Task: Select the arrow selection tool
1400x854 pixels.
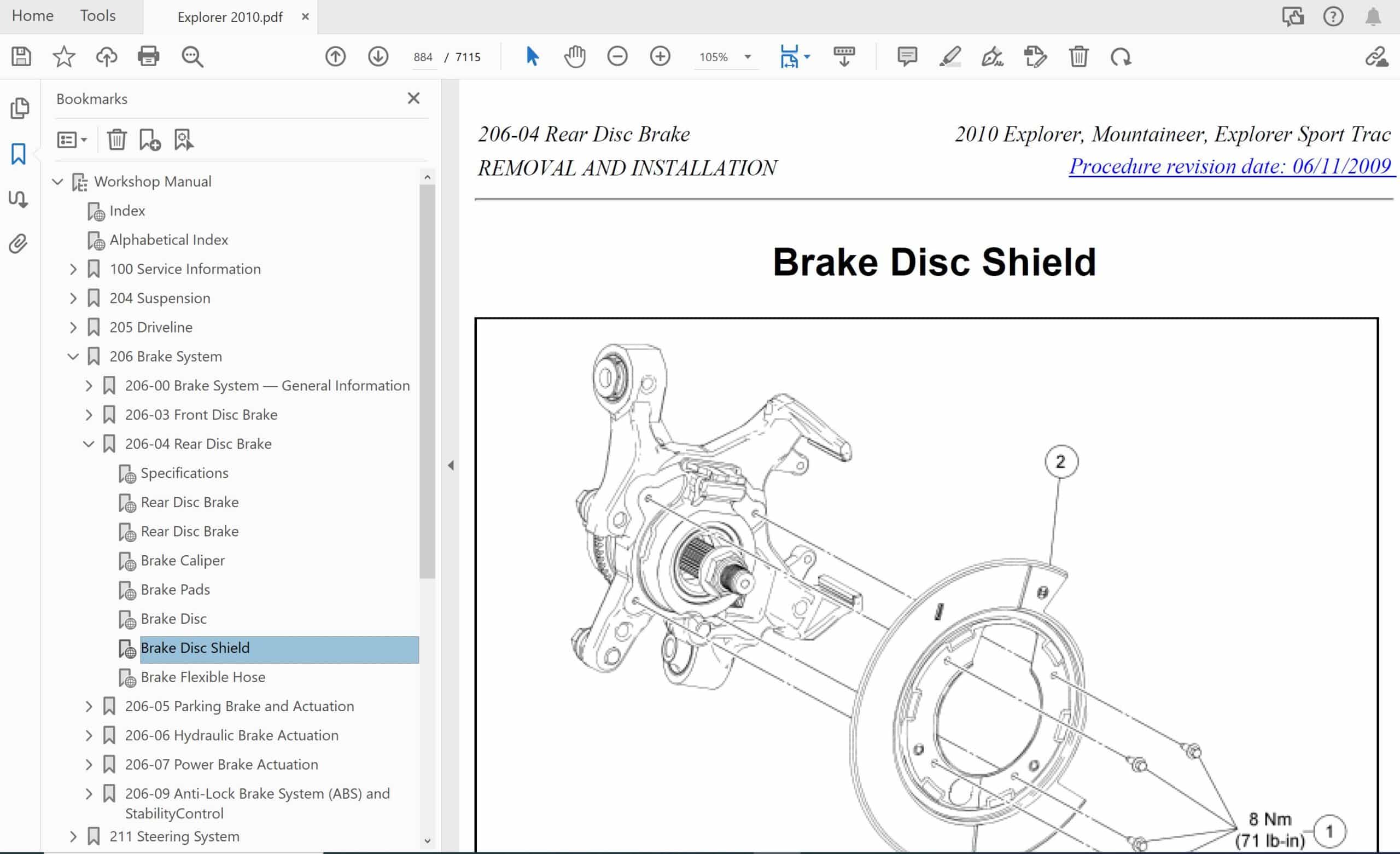Action: pos(532,56)
